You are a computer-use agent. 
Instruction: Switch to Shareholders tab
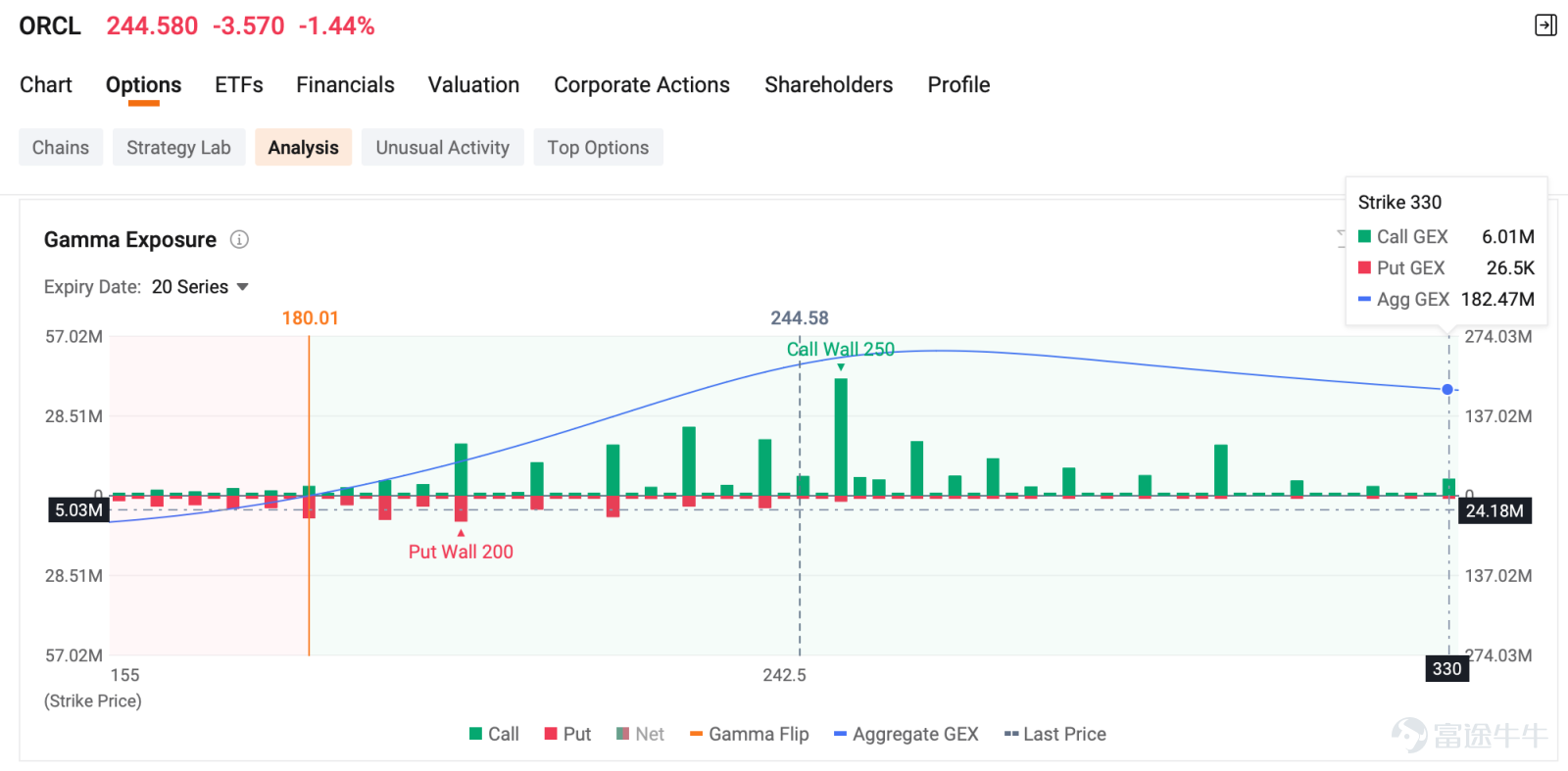pyautogui.click(x=829, y=85)
